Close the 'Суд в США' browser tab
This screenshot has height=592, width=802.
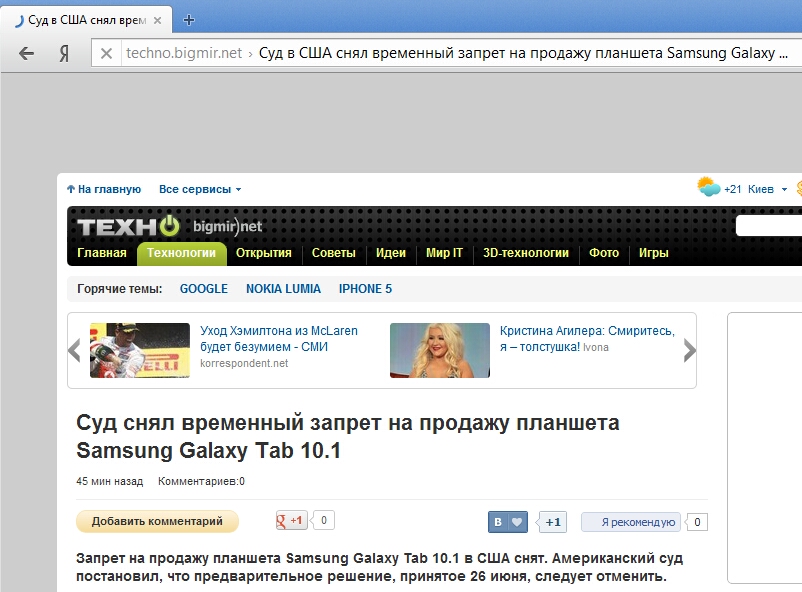coord(158,20)
